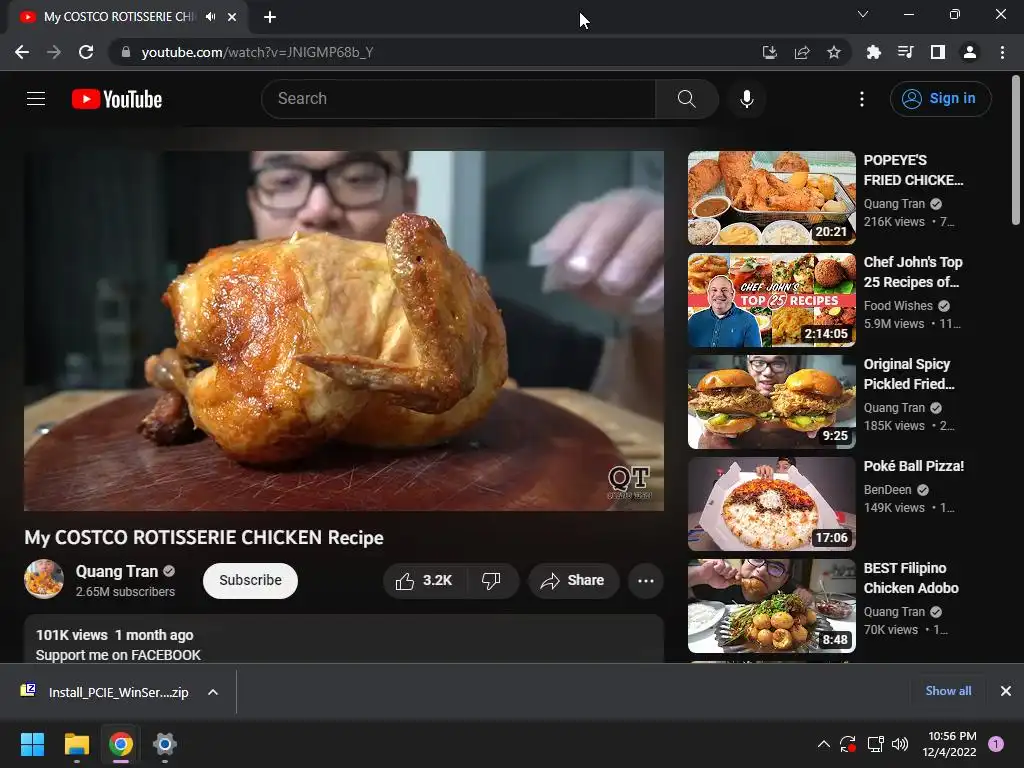Click Poké Ball Pizza! title text

(x=914, y=466)
